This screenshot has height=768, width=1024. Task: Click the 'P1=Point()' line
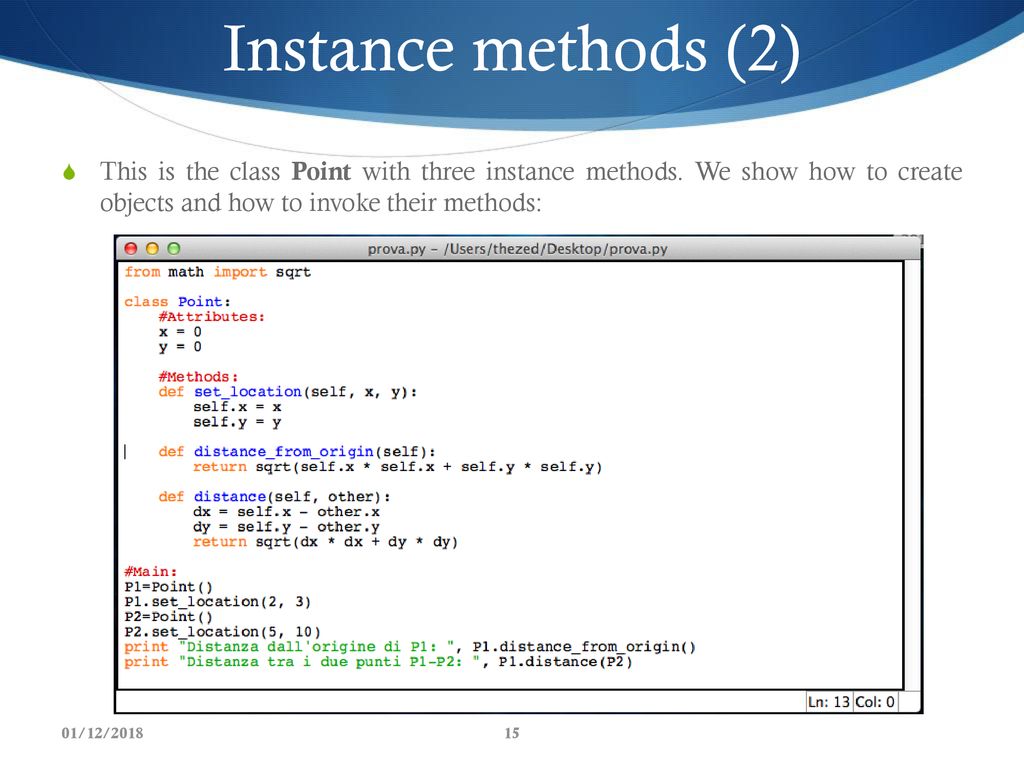point(168,587)
